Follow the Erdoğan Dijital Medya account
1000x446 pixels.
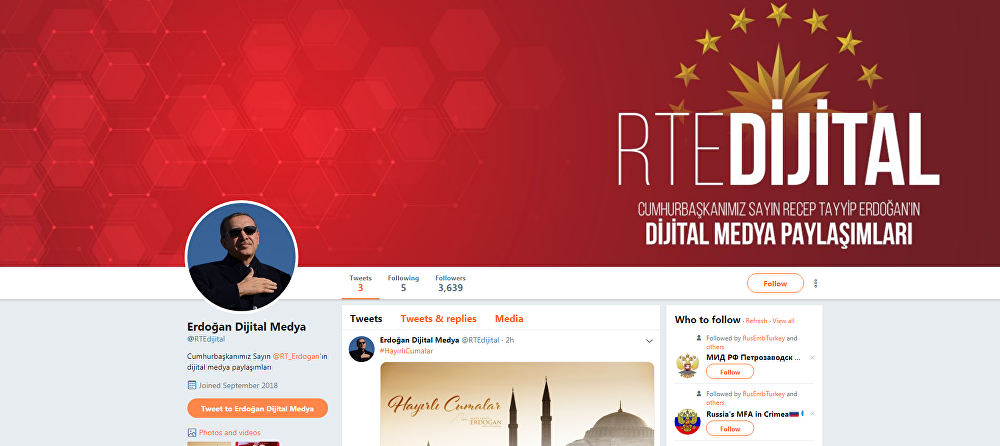point(775,283)
